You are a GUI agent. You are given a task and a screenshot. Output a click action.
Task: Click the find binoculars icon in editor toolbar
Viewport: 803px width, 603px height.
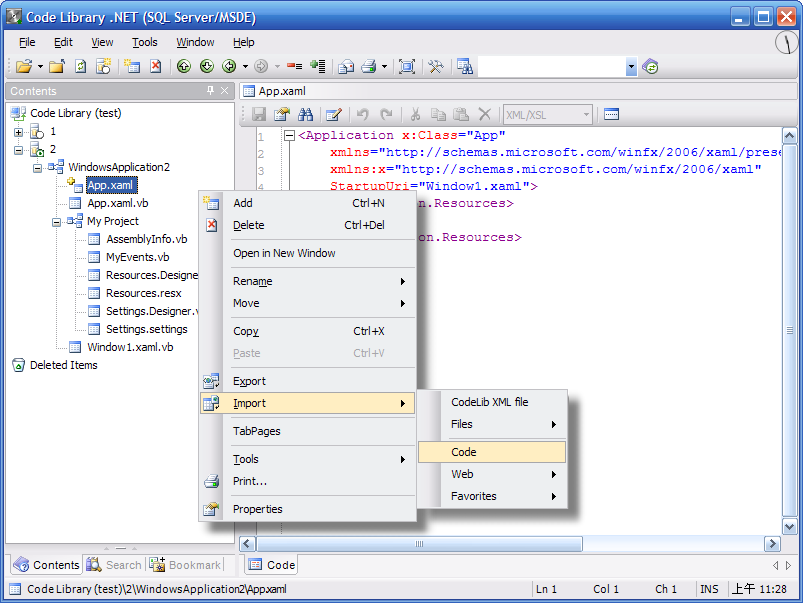[305, 114]
